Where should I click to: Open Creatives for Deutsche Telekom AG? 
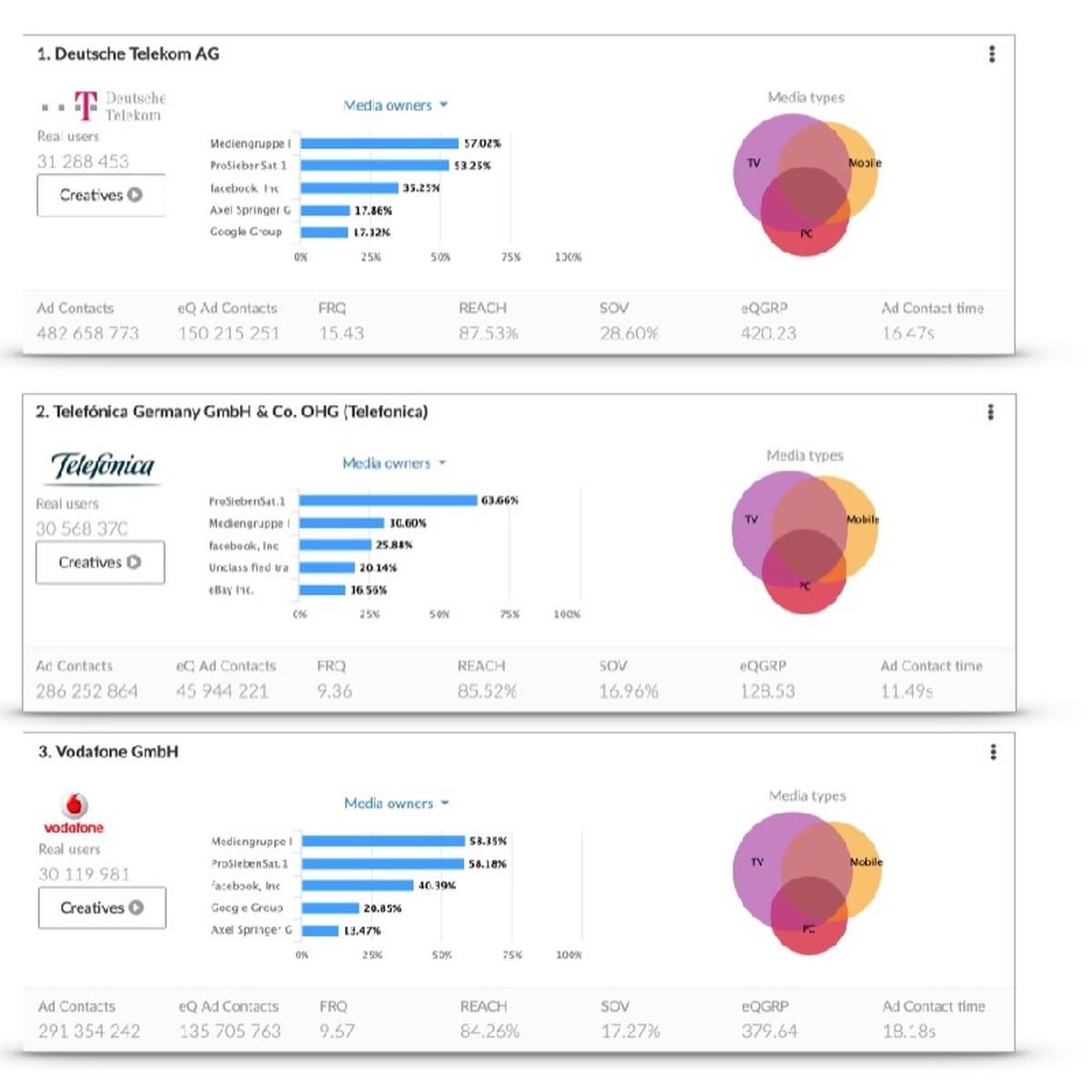pyautogui.click(x=101, y=195)
